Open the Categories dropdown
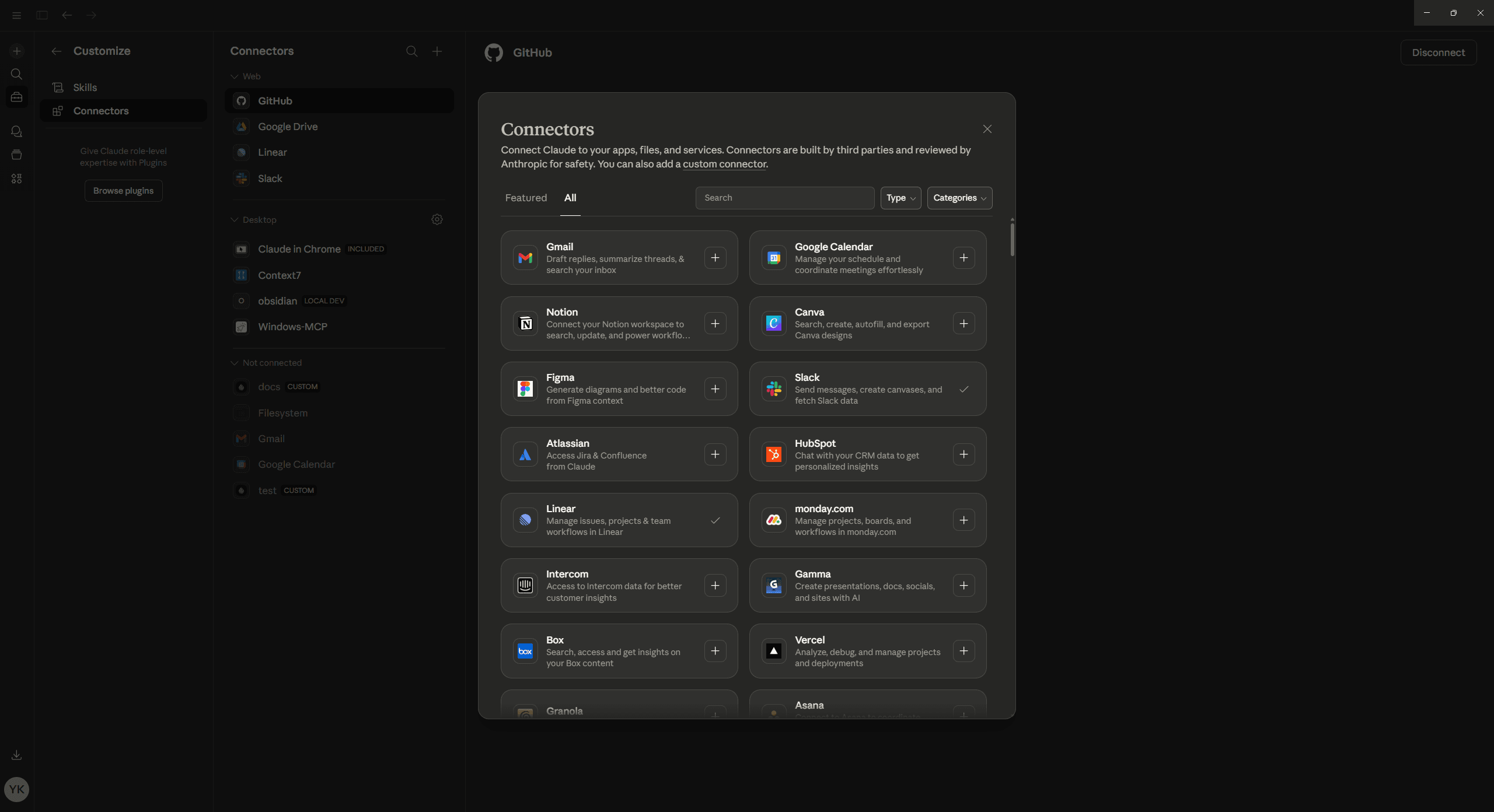This screenshot has width=1494, height=812. tap(959, 198)
